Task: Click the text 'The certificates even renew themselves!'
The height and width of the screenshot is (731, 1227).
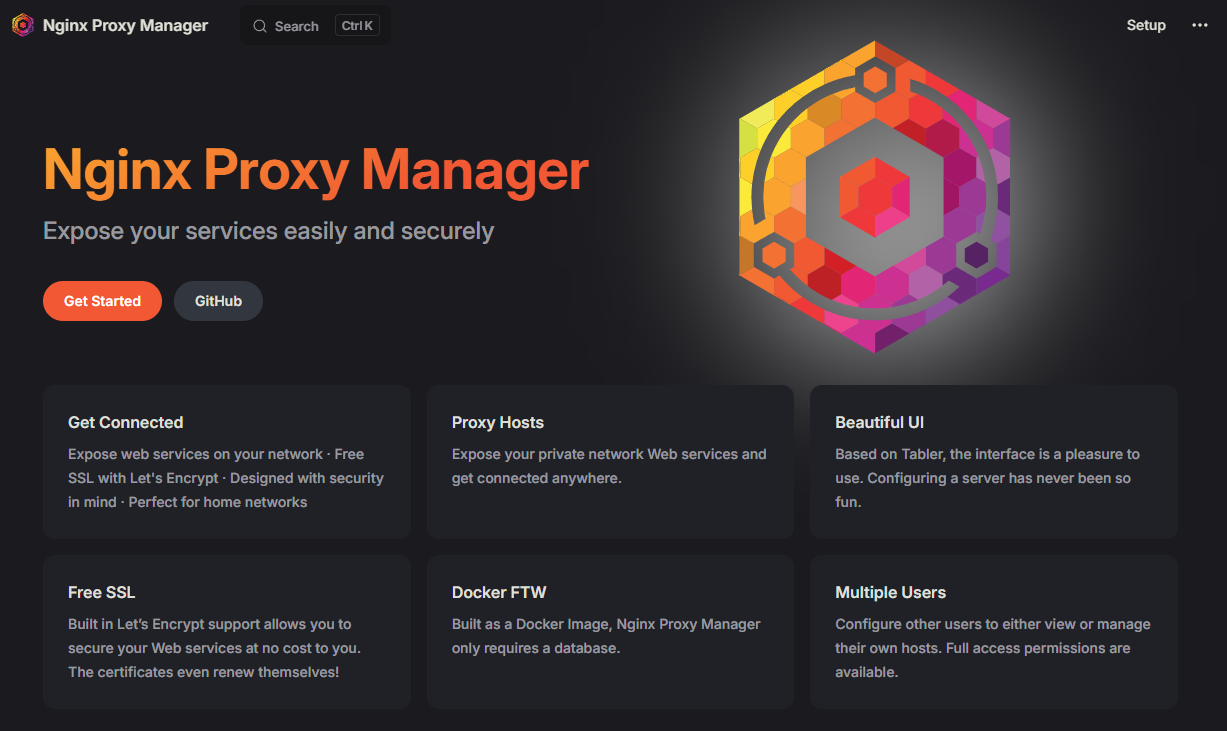Action: [204, 672]
